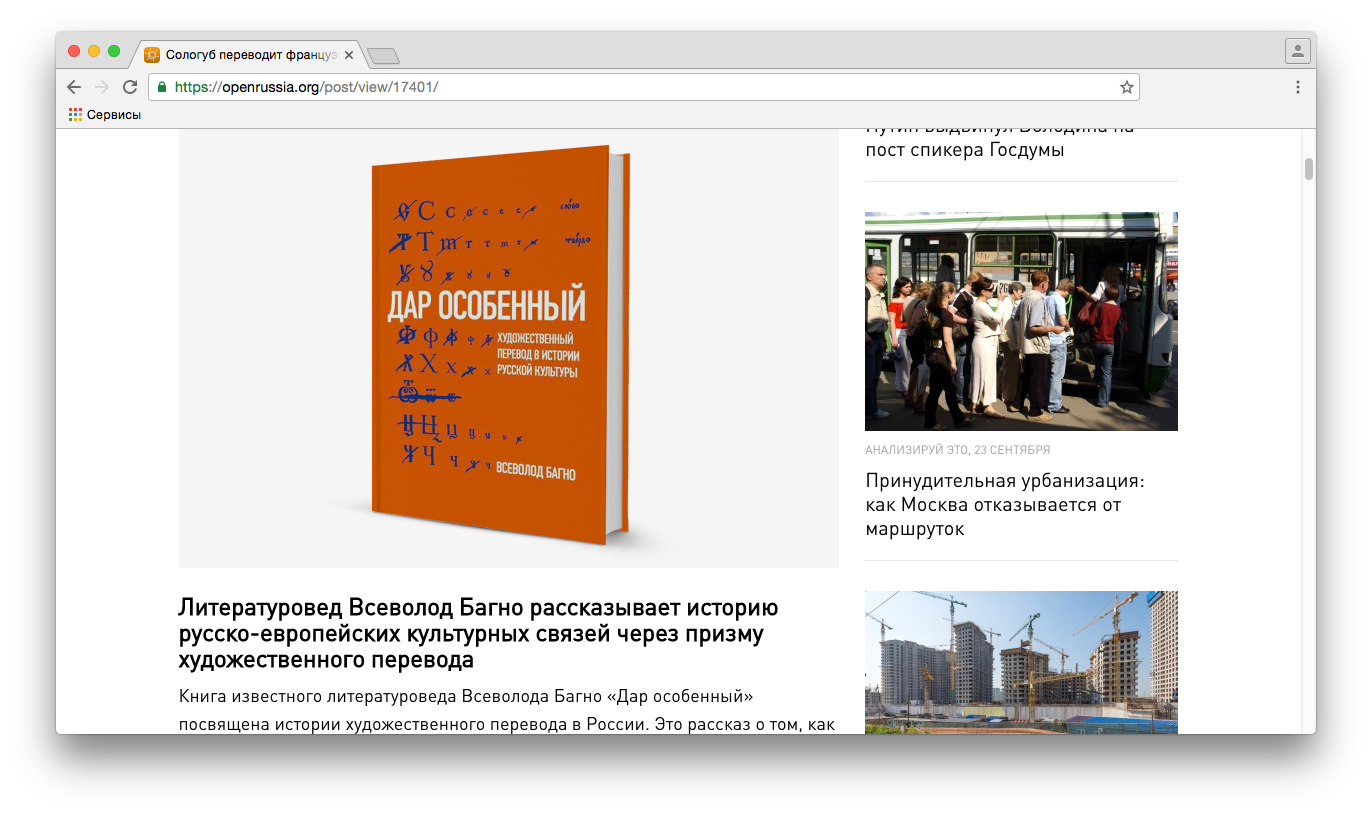Click the browser back arrow
Image resolution: width=1372 pixels, height=814 pixels.
pos(74,87)
